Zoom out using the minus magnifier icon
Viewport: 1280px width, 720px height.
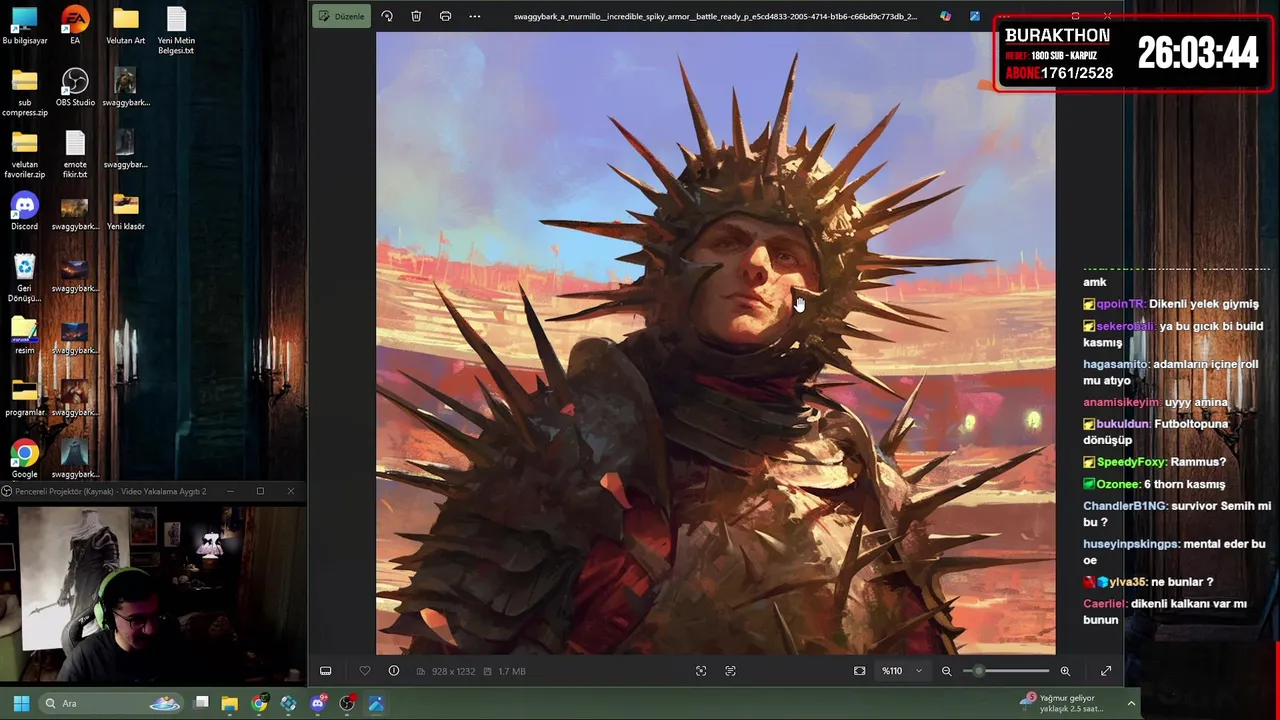946,671
